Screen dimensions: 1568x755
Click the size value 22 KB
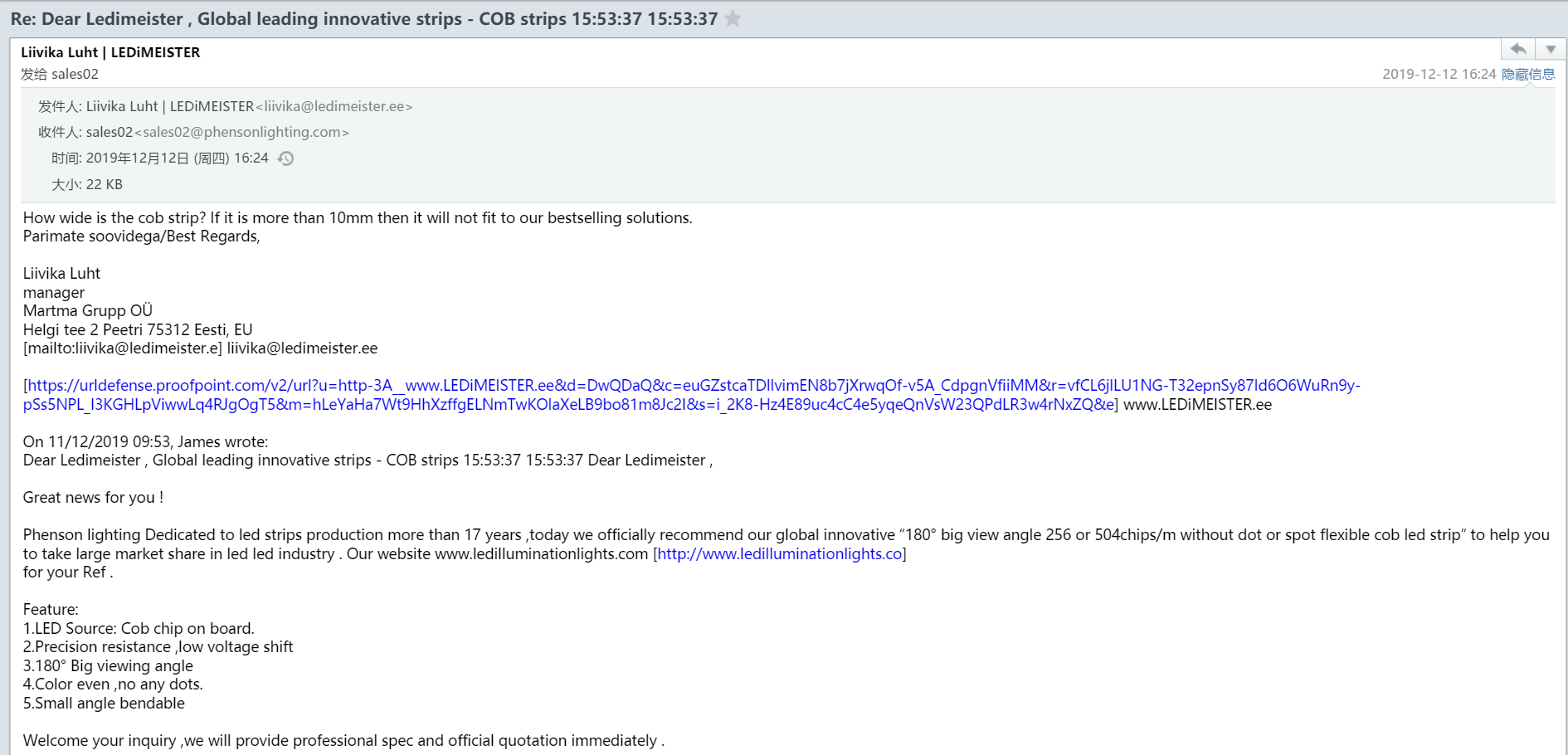pyautogui.click(x=105, y=184)
